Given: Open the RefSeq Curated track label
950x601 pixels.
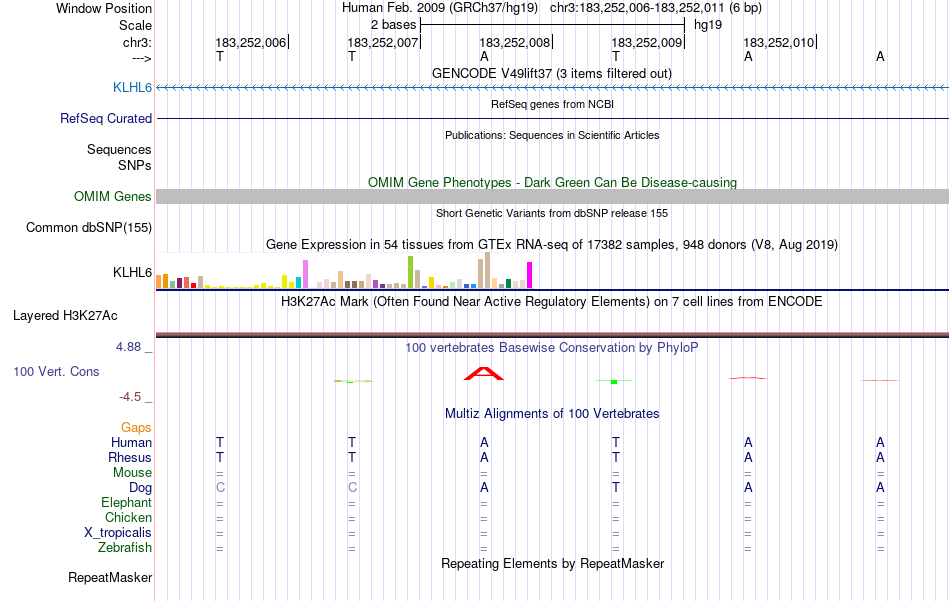Looking at the screenshot, I should click(x=105, y=118).
